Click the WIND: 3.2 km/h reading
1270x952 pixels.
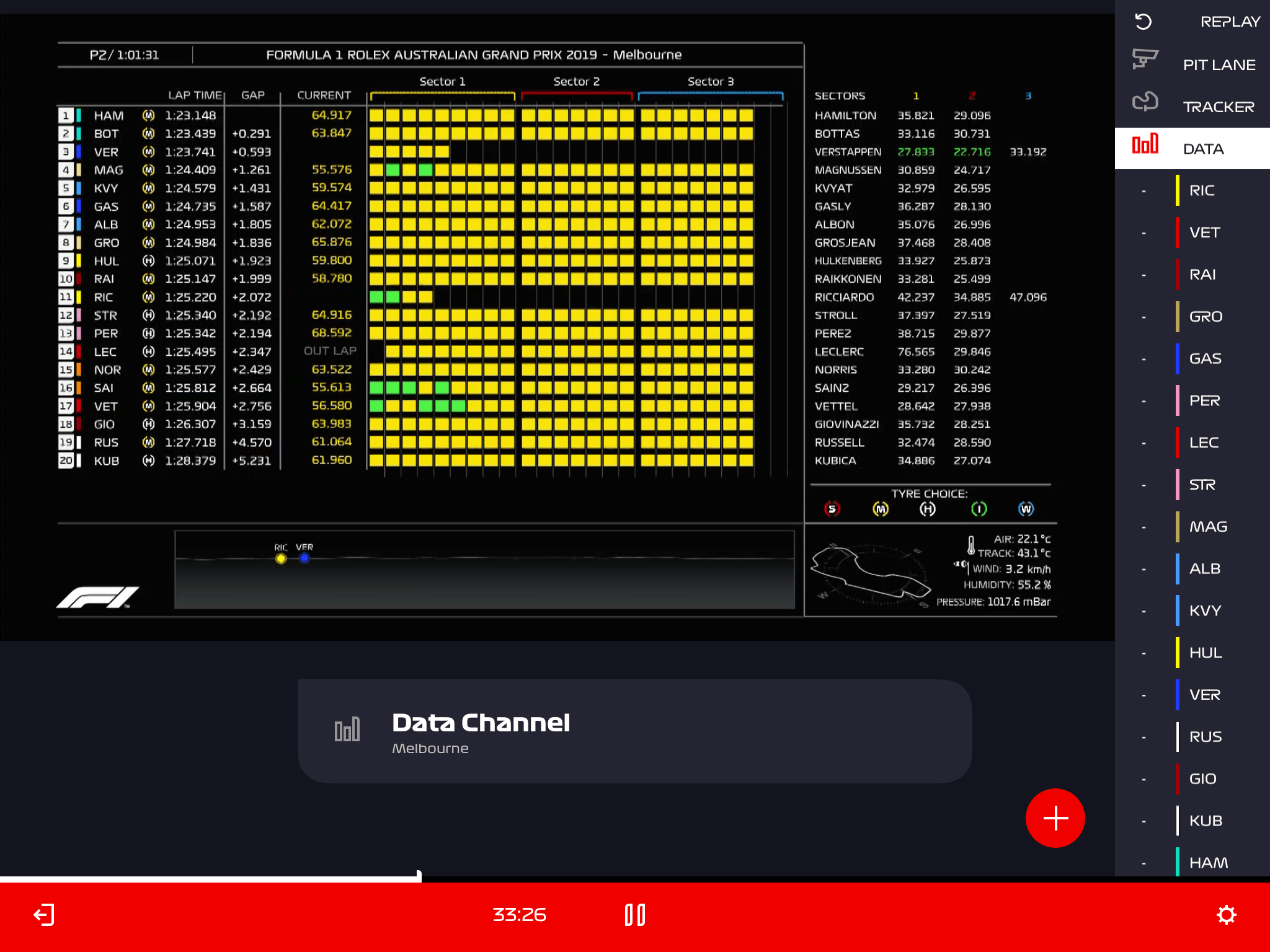click(1011, 569)
